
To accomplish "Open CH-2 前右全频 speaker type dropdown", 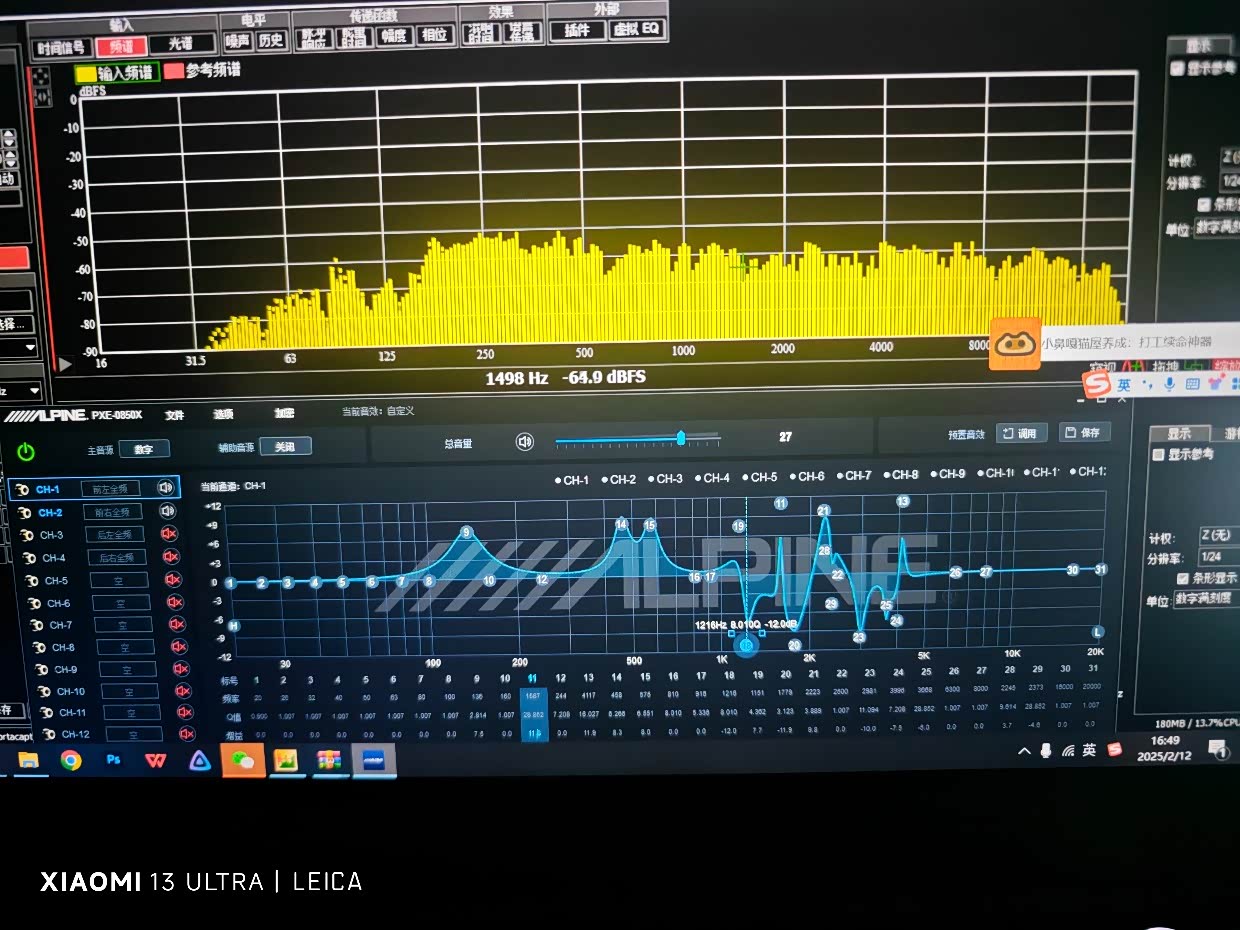I will point(113,512).
